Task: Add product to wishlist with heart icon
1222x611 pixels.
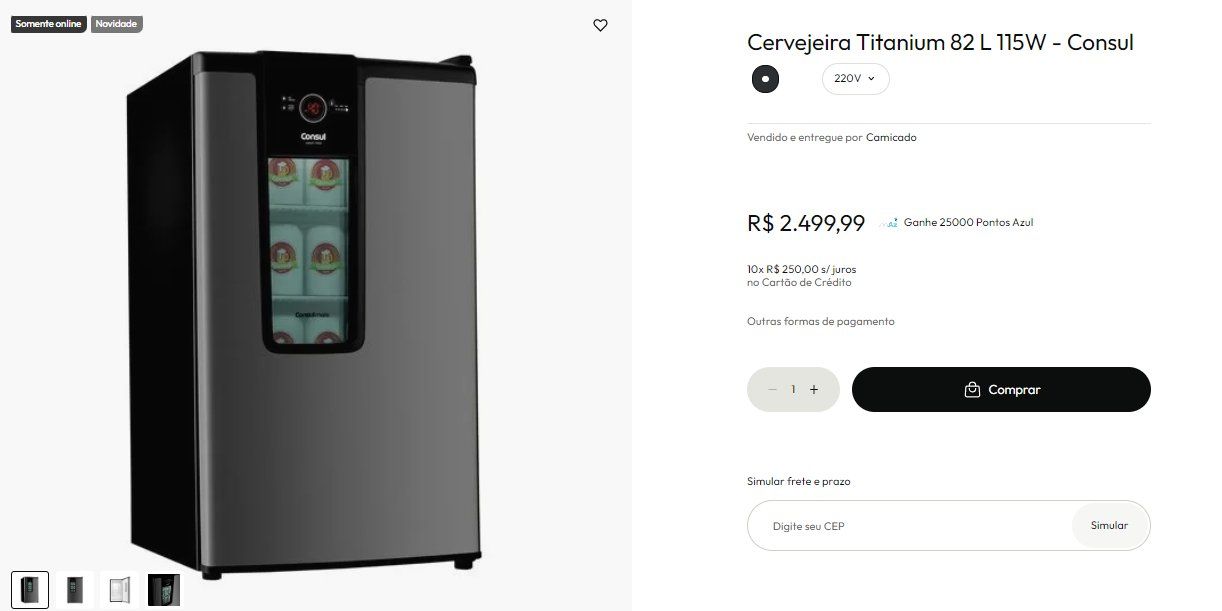Action: pos(600,25)
